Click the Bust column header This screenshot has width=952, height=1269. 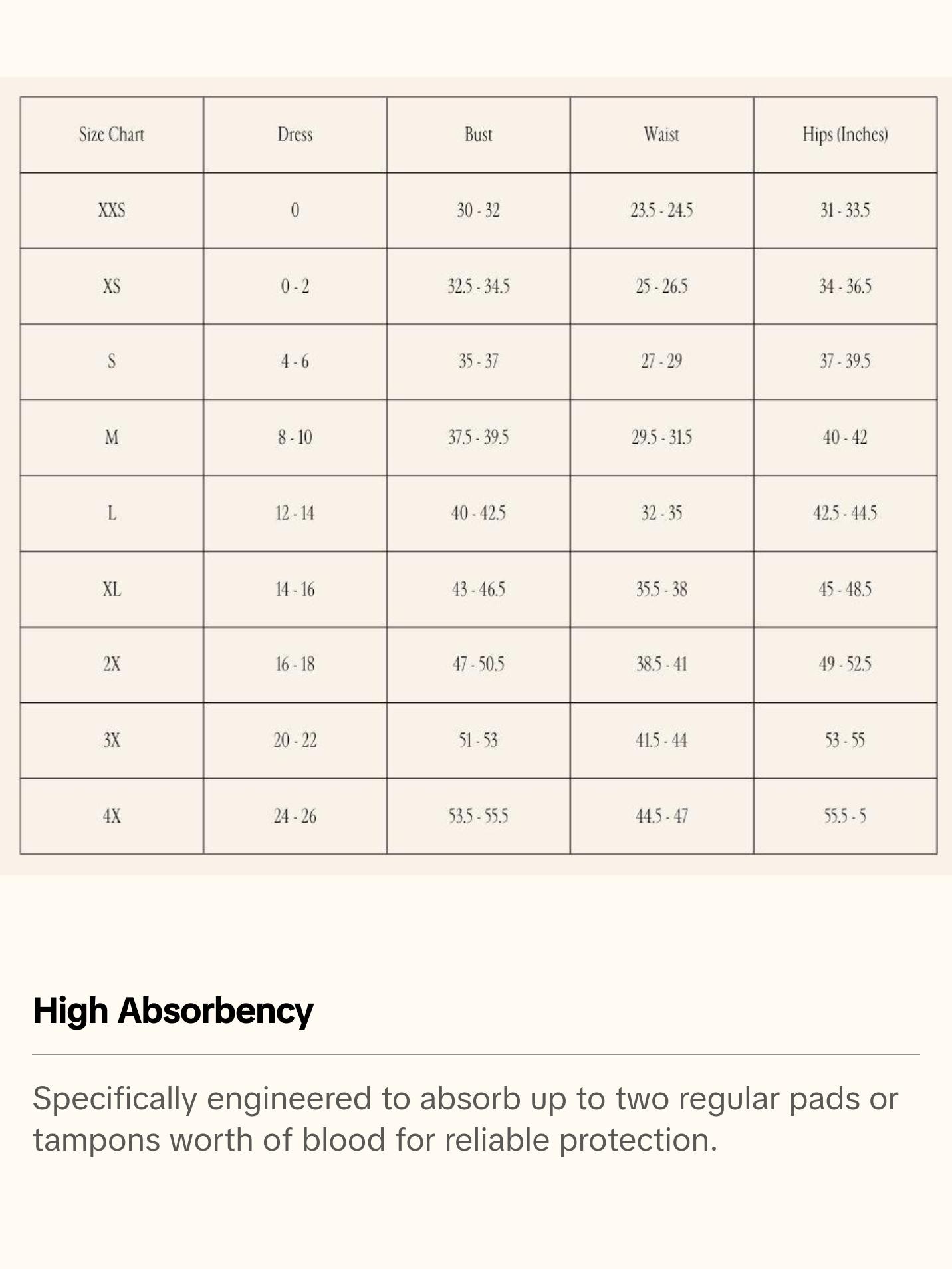click(x=478, y=135)
